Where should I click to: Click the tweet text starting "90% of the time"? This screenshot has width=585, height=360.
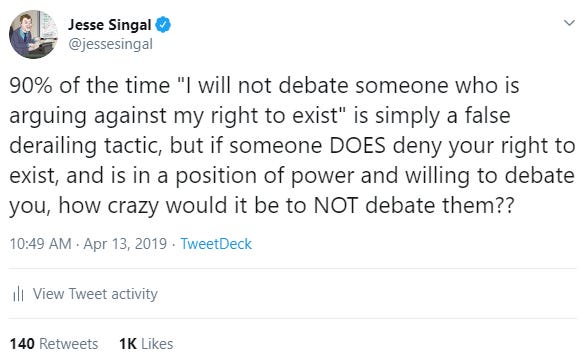[x=292, y=145]
